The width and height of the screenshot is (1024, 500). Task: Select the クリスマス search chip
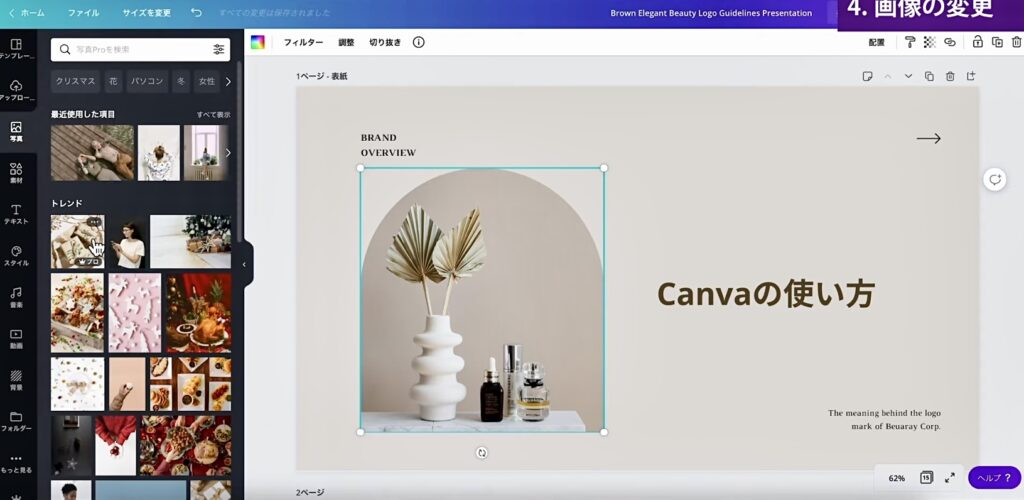76,82
